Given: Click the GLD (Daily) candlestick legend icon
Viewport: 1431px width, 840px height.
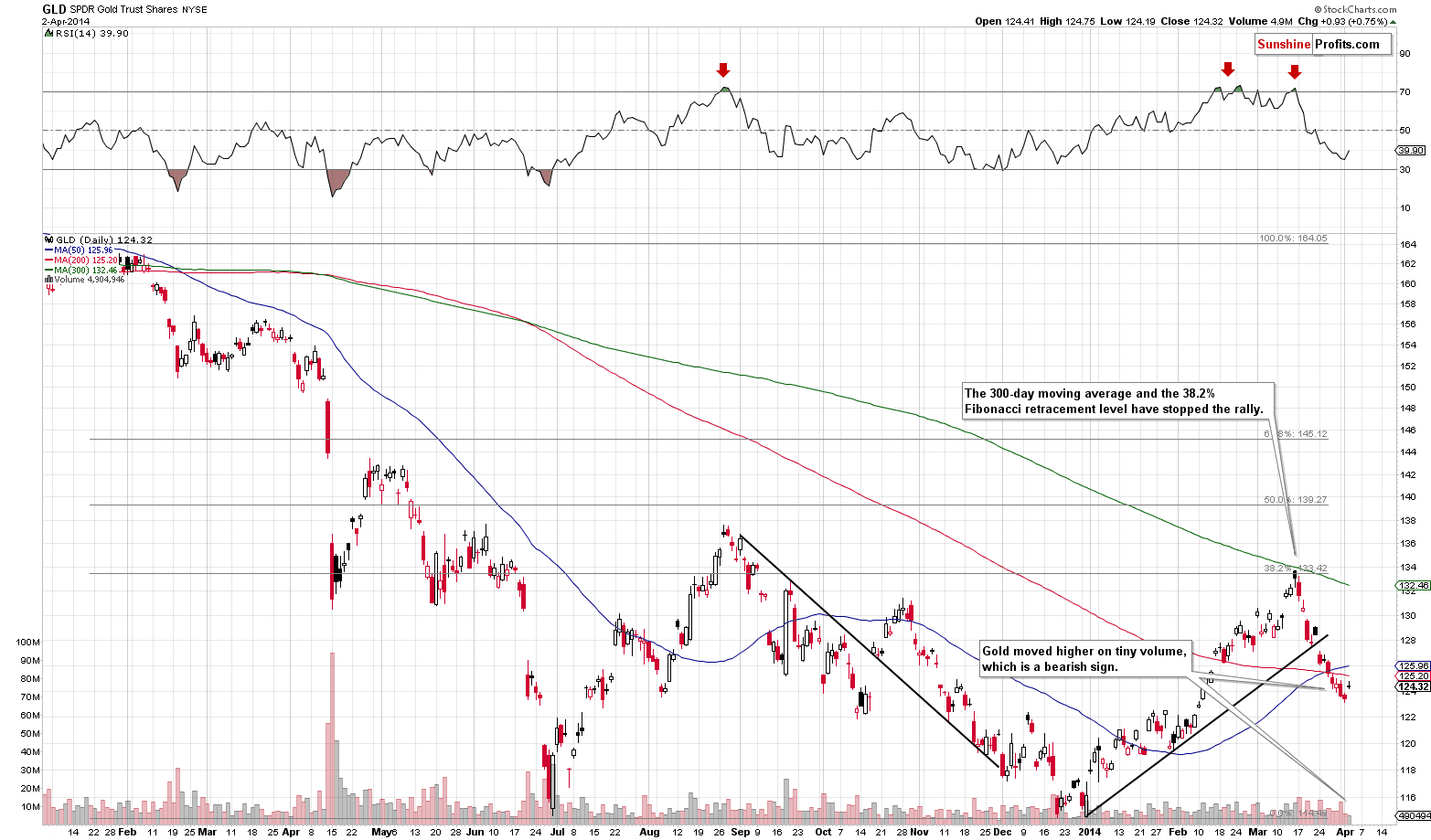Looking at the screenshot, I should click(49, 239).
